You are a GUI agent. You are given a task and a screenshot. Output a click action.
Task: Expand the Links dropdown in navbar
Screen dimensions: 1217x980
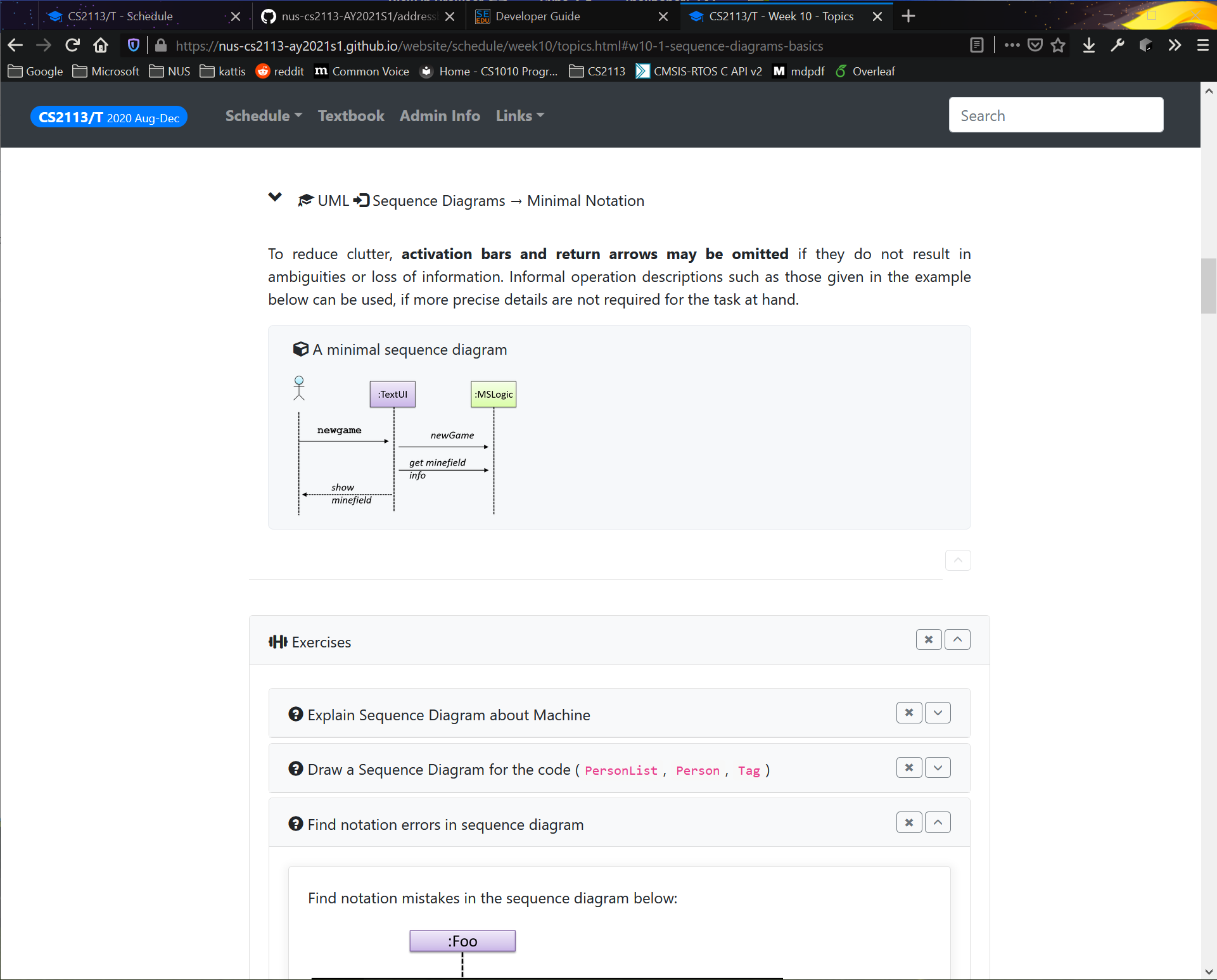coord(519,116)
